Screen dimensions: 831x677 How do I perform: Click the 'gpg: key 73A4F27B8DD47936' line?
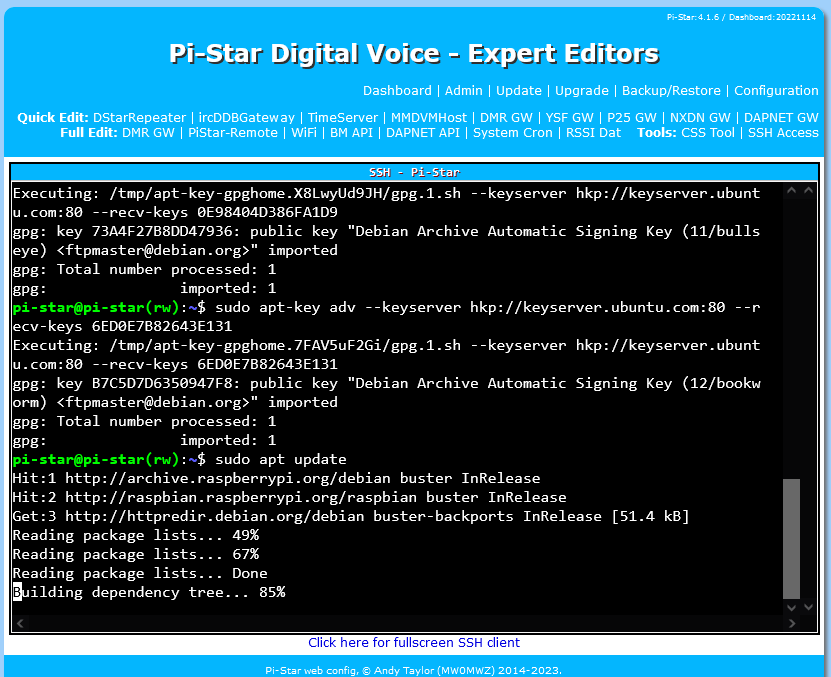(x=386, y=231)
